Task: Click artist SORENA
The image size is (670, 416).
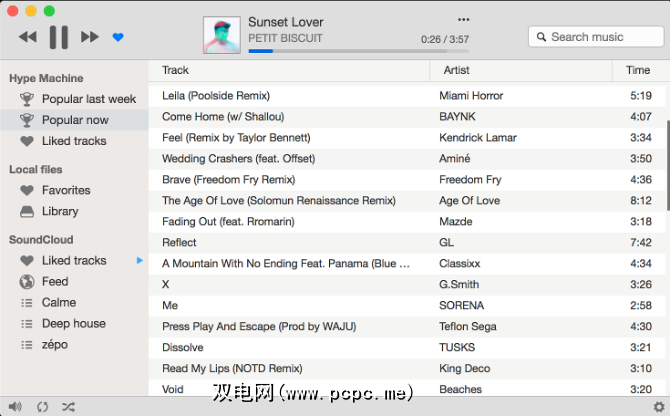Action: [x=461, y=305]
